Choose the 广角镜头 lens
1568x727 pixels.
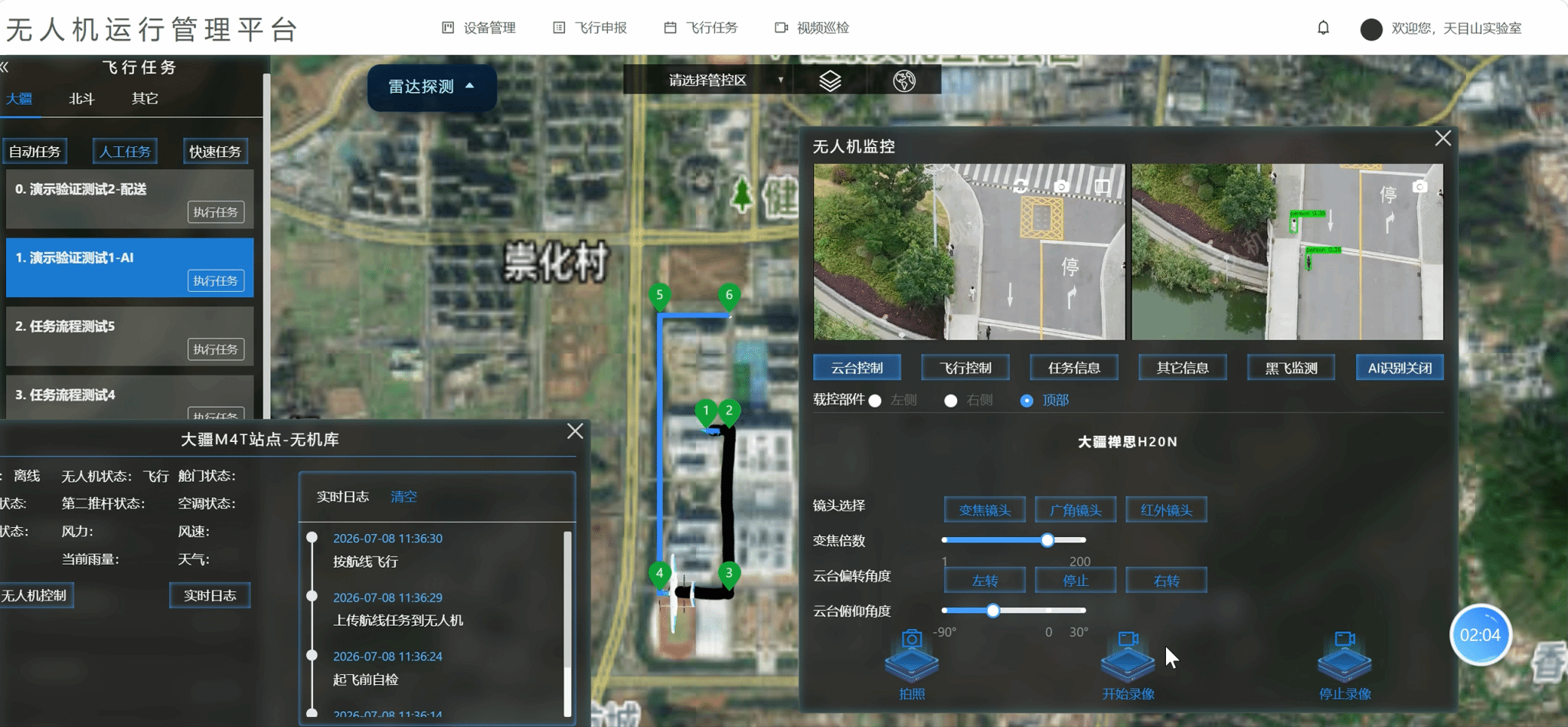point(1076,510)
